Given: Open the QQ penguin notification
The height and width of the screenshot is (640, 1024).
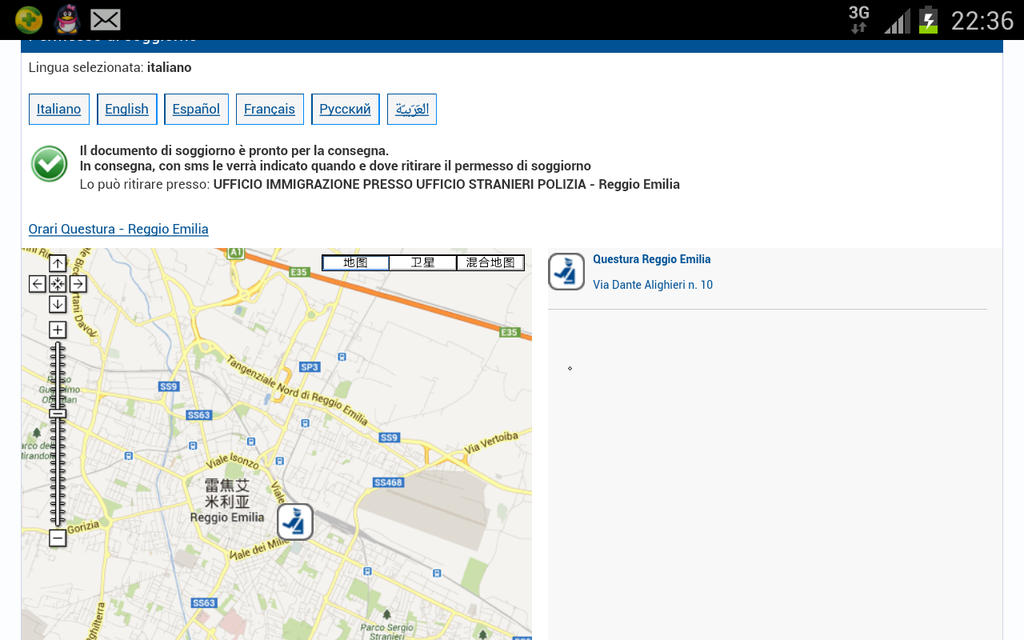Looking at the screenshot, I should [x=67, y=20].
